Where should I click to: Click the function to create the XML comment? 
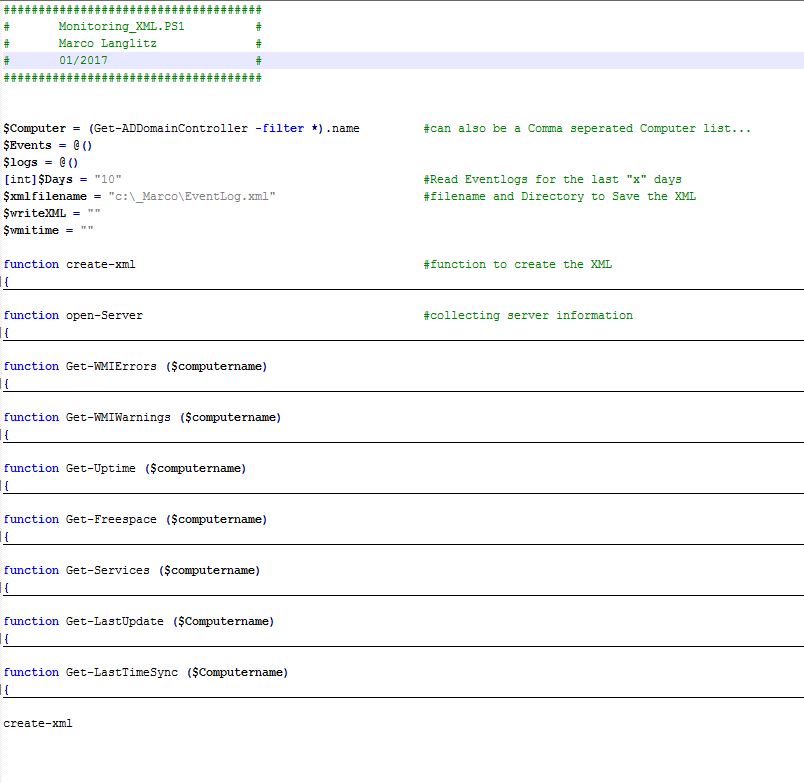coord(518,265)
